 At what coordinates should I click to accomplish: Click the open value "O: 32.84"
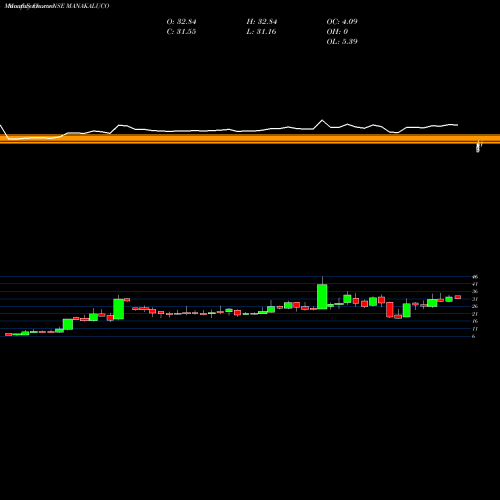181,22
